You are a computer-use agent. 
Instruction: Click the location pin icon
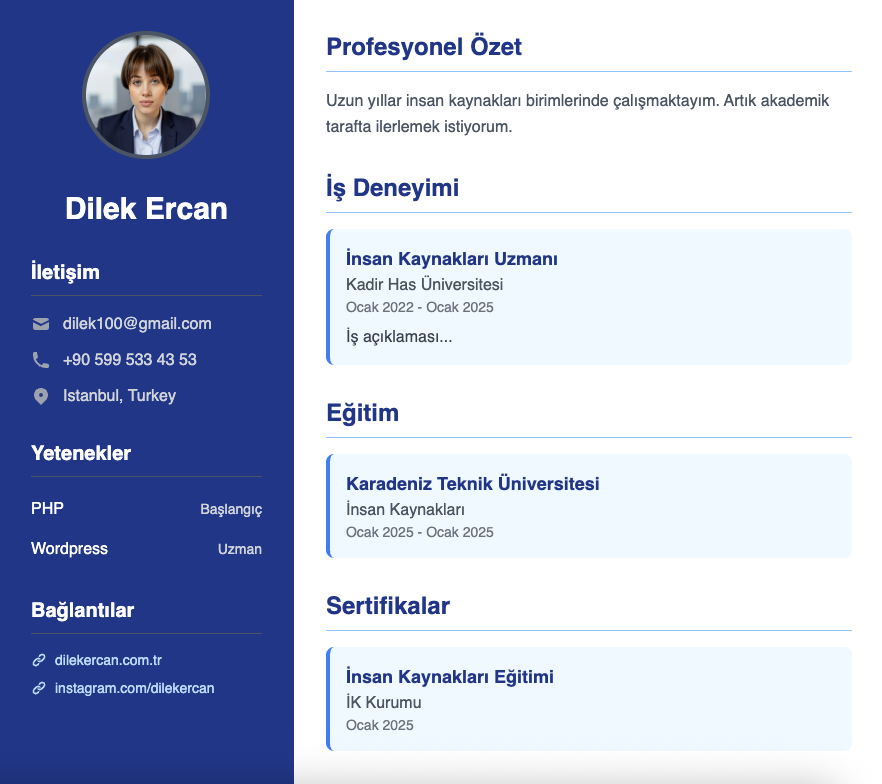(41, 396)
